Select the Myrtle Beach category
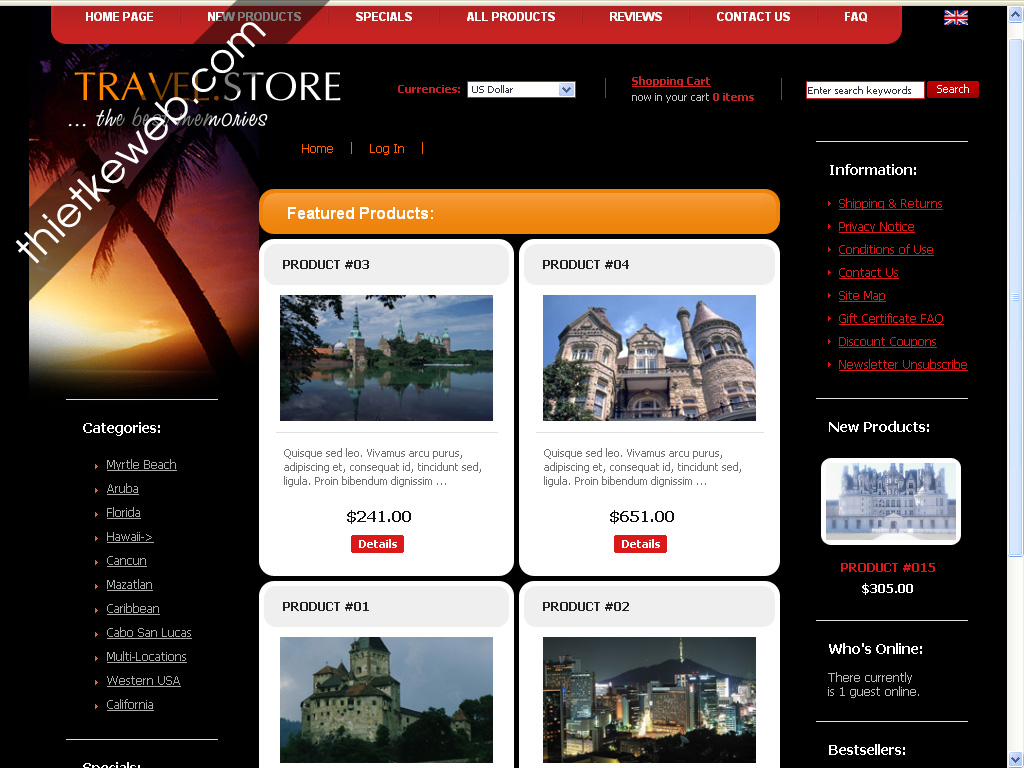Viewport: 1024px width, 768px height. pyautogui.click(x=141, y=465)
